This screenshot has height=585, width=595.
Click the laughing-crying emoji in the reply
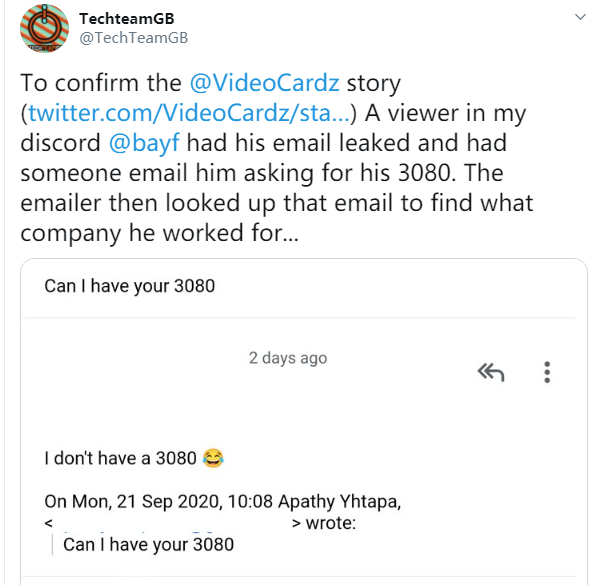pos(213,458)
